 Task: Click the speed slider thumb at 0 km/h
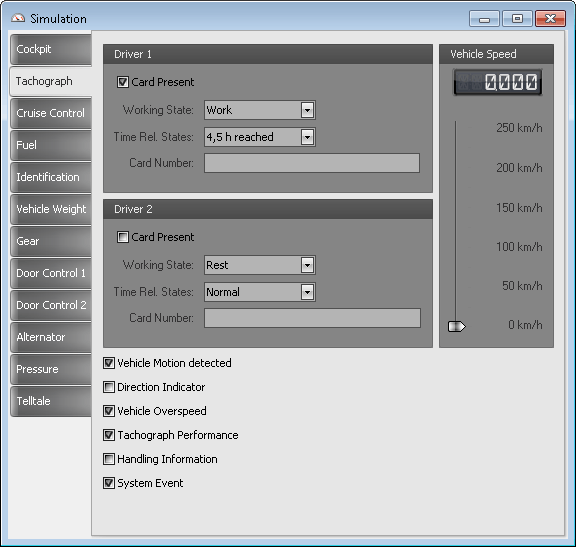point(457,326)
